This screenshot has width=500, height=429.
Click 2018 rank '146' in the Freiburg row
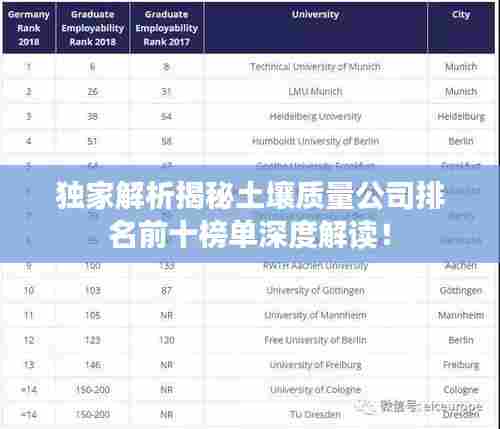tap(93, 365)
